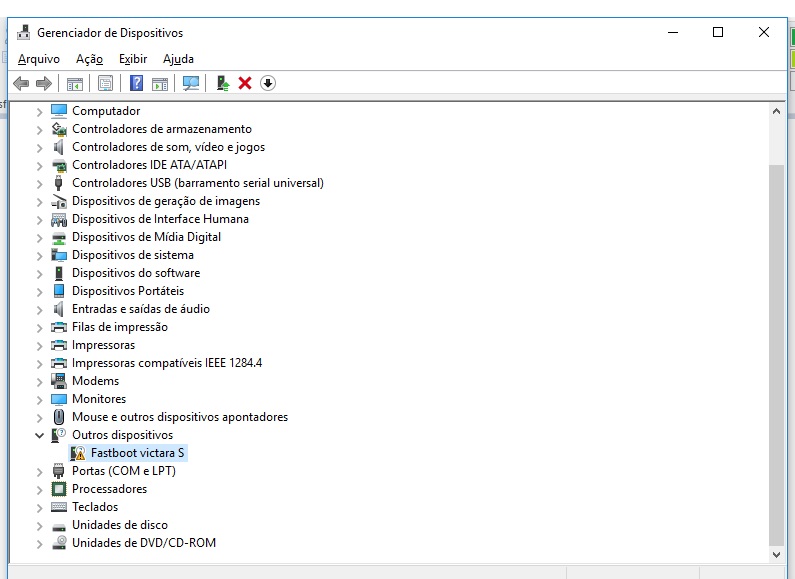Click the Controladores de armazenamento icon
Image resolution: width=795 pixels, height=579 pixels.
click(x=59, y=129)
